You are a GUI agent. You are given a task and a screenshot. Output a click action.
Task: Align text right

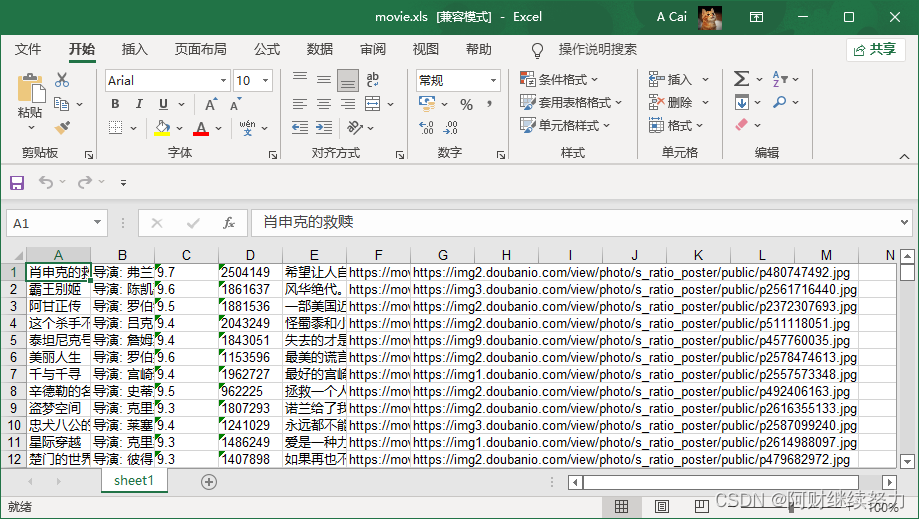(x=348, y=104)
